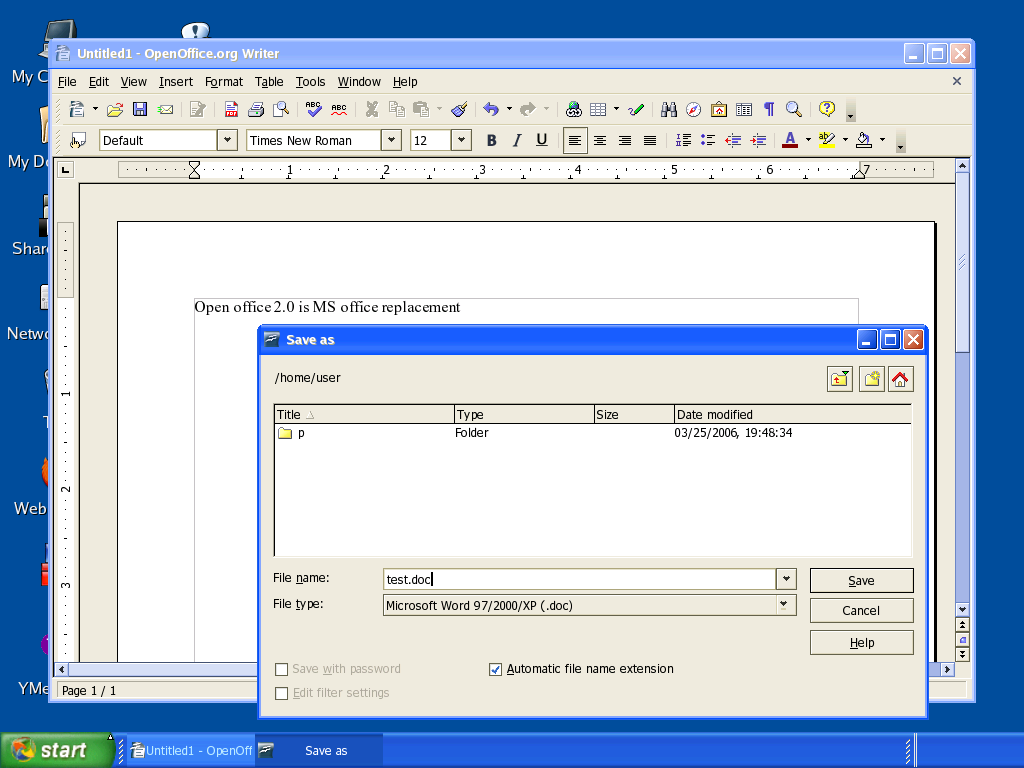Toggle Underline formatting button
This screenshot has width=1024, height=768.
[x=541, y=140]
